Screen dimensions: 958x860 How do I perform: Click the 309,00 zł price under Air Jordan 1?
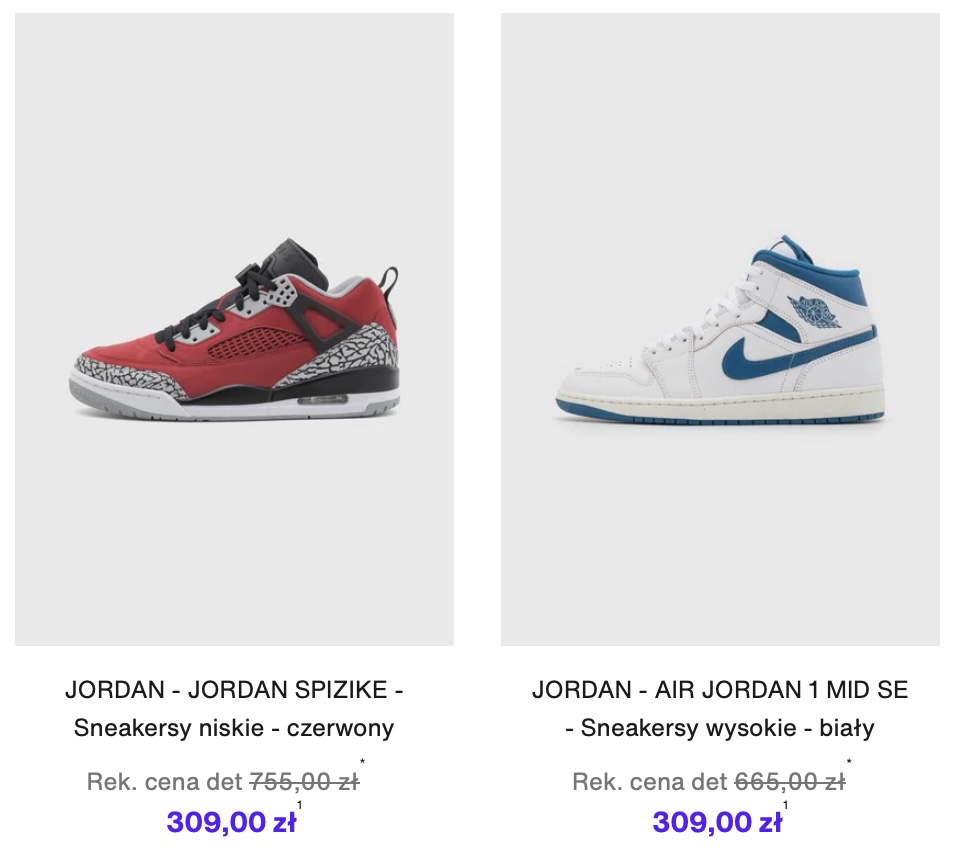pos(717,822)
